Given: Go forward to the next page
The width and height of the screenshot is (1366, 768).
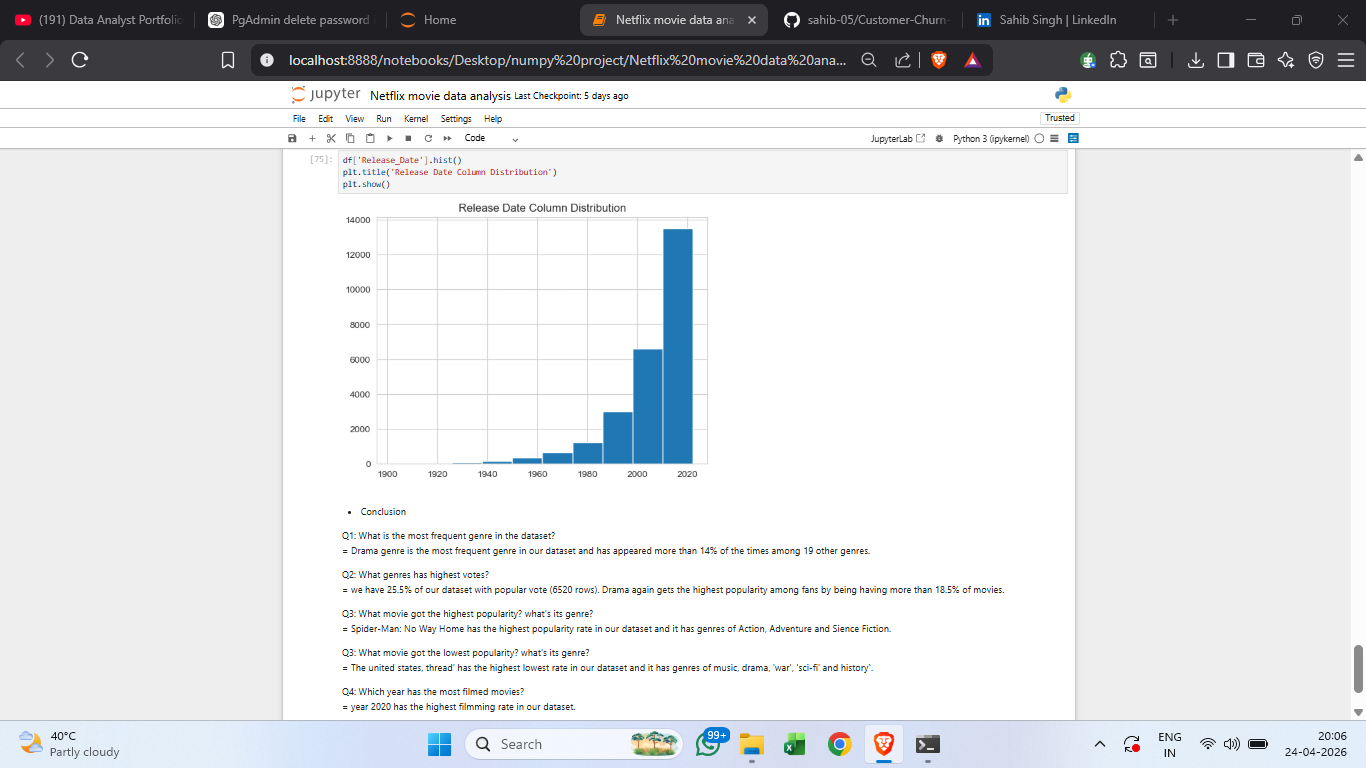Looking at the screenshot, I should coord(50,61).
